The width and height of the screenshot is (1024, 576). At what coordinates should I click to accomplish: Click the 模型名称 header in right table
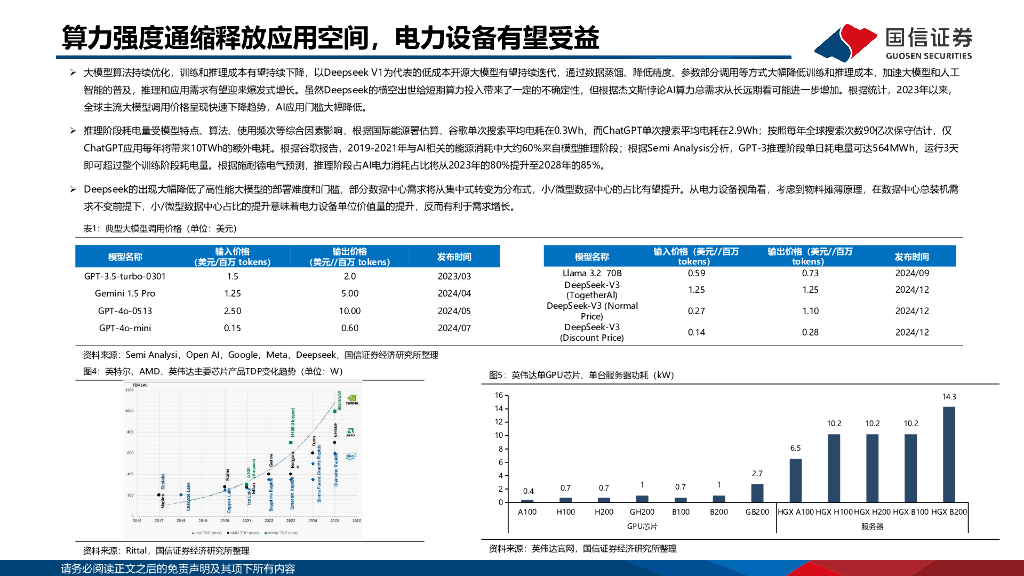592,257
